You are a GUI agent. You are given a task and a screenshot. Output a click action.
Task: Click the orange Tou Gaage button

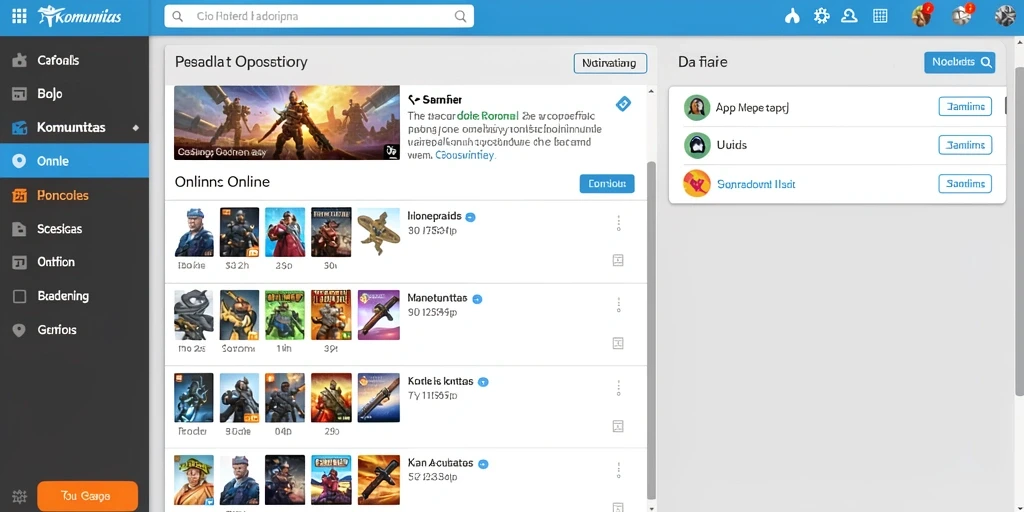point(88,496)
